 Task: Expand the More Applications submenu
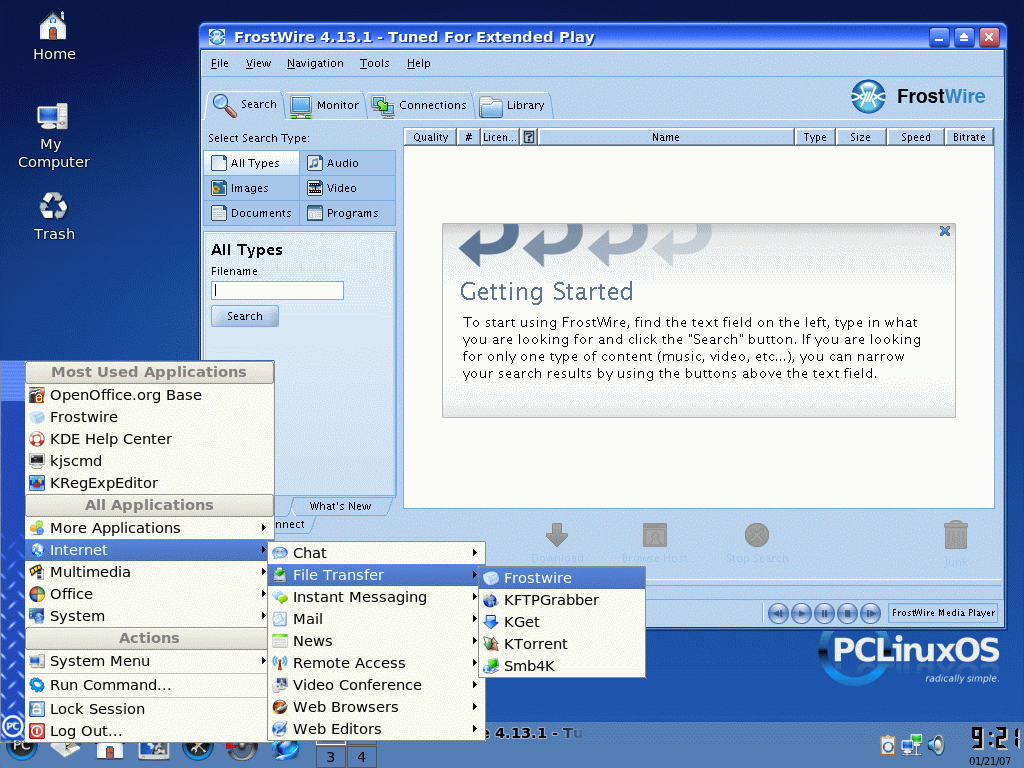click(x=149, y=528)
